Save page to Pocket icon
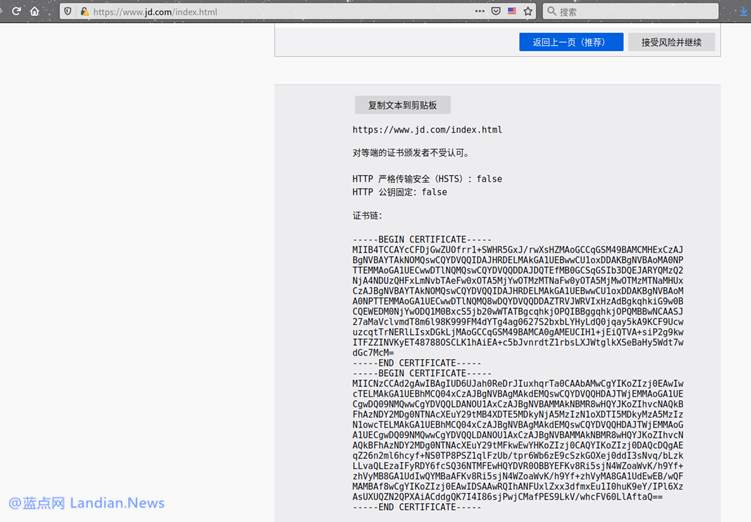 point(496,12)
